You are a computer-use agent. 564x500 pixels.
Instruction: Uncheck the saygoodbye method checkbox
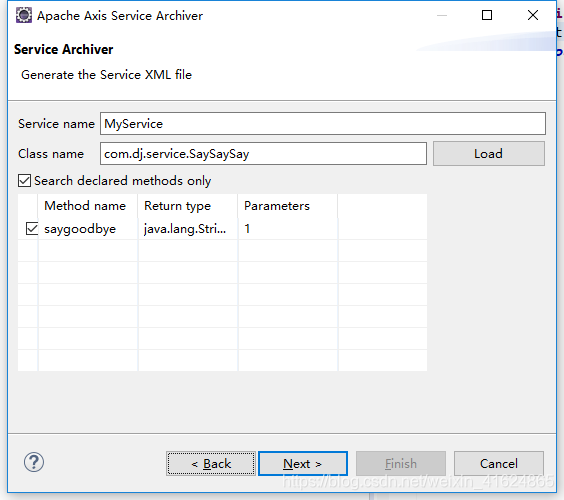click(32, 229)
